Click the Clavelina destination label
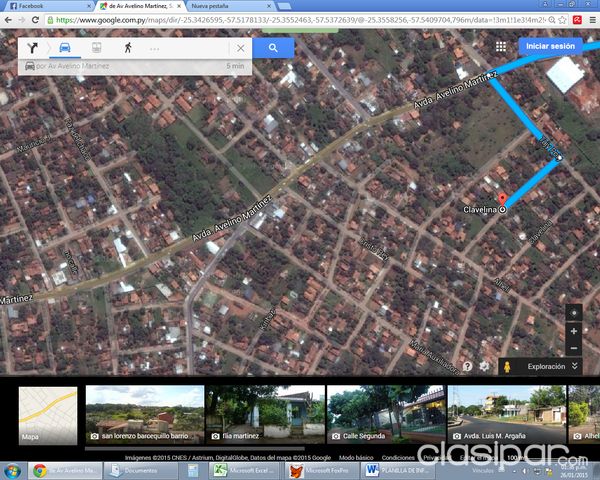600x480 pixels. tap(480, 210)
